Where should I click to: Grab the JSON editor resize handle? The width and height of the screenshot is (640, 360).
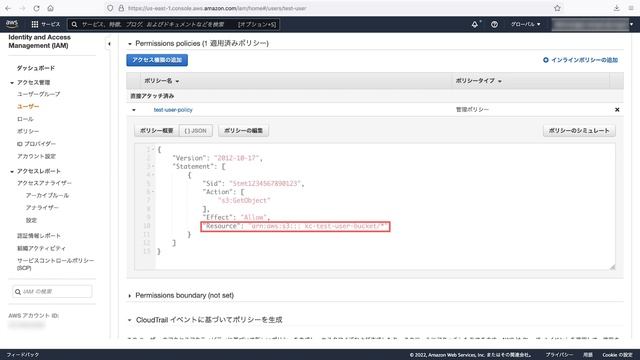tap(612, 267)
